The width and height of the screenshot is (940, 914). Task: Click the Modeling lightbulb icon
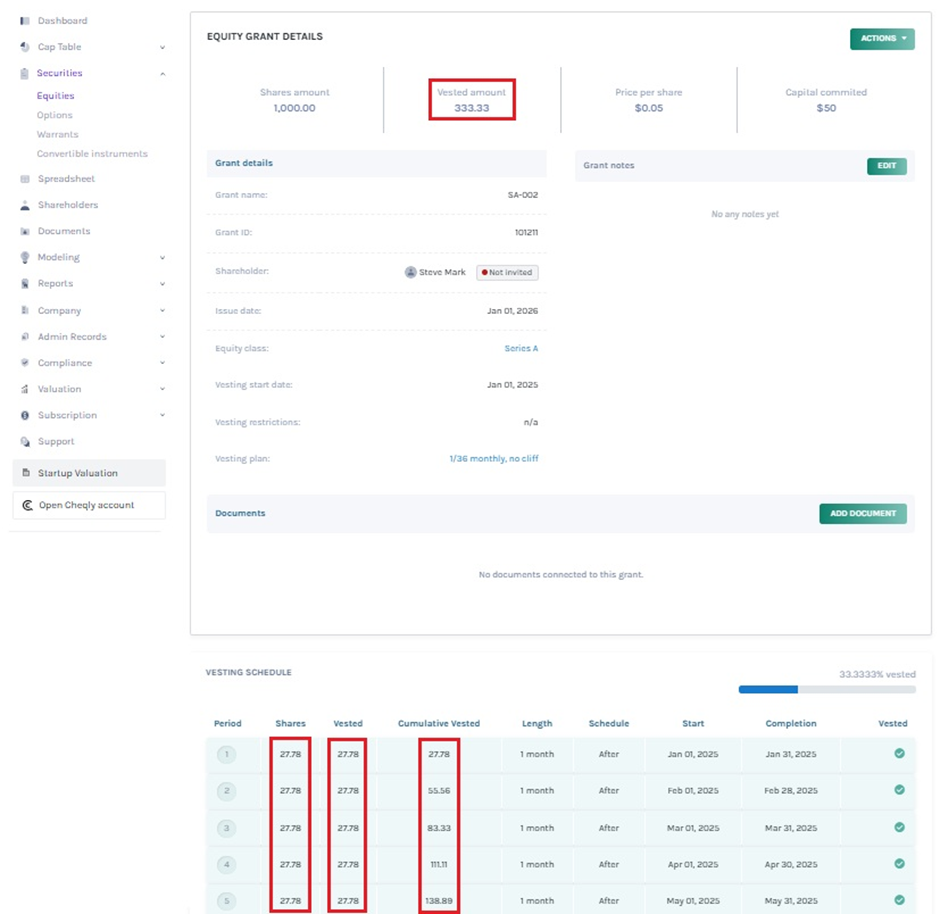(x=25, y=257)
